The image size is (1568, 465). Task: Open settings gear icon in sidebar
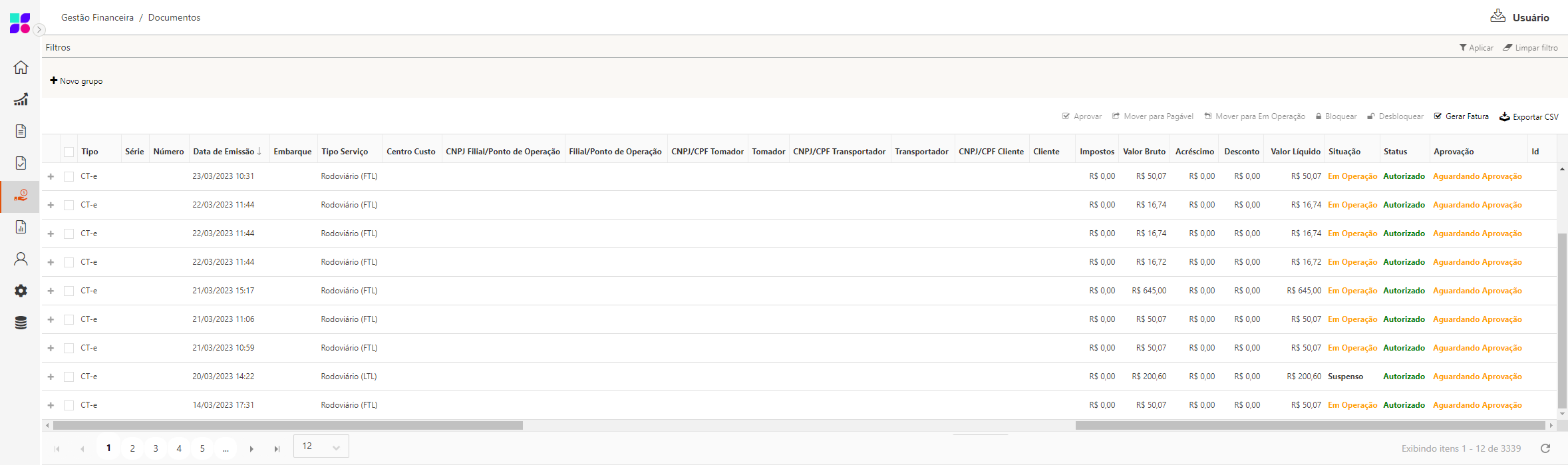(x=21, y=291)
